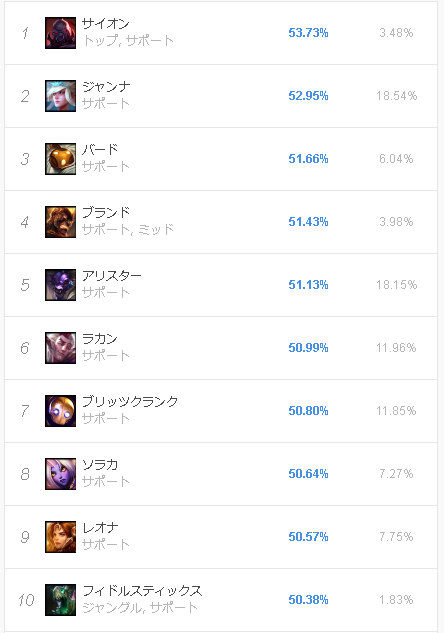Image resolution: width=444 pixels, height=633 pixels.
Task: Click the フィドルスティックス champion portrait
Action: (60, 599)
